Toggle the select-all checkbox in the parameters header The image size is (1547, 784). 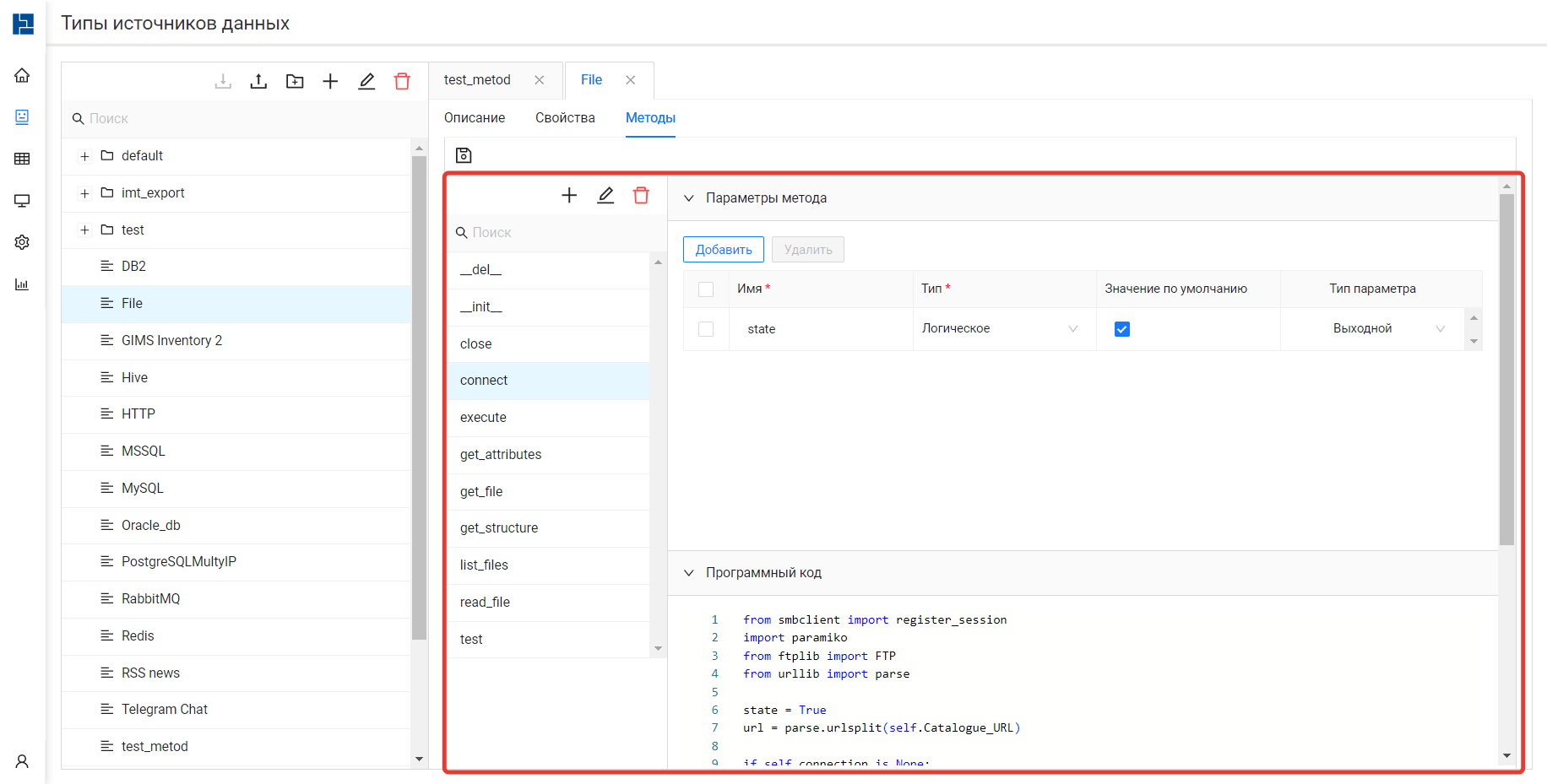tap(706, 289)
